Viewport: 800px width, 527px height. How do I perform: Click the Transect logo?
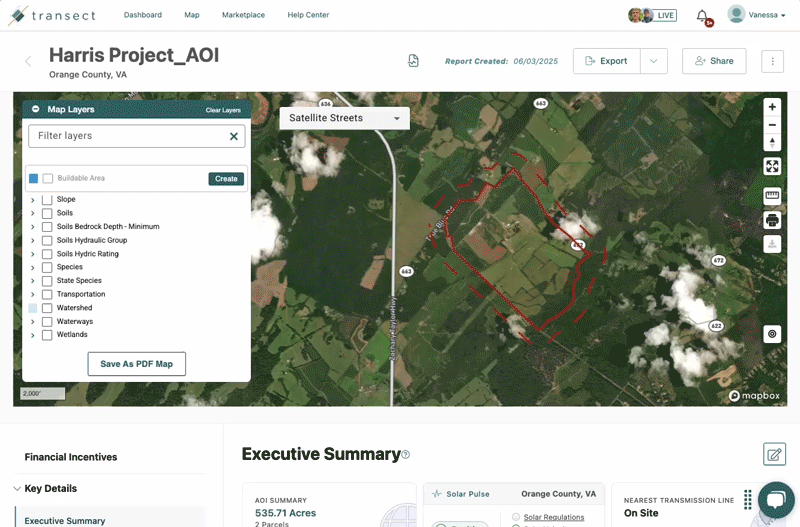coord(53,15)
